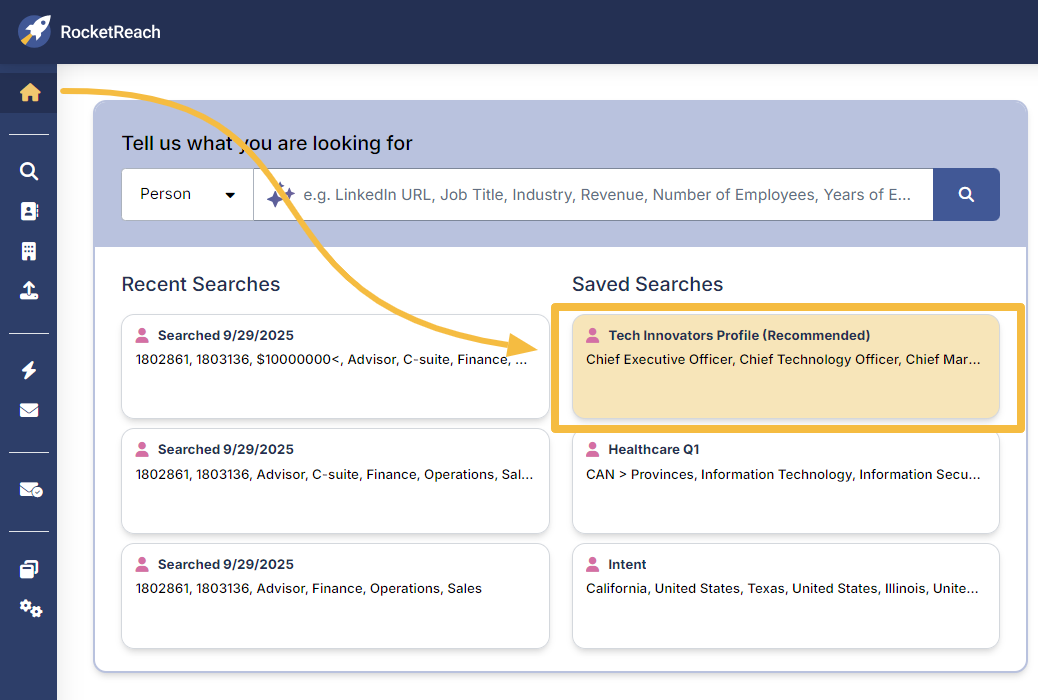Open Tech Innovators Profile saved search
Viewport: 1038px width, 700px height.
(x=786, y=366)
